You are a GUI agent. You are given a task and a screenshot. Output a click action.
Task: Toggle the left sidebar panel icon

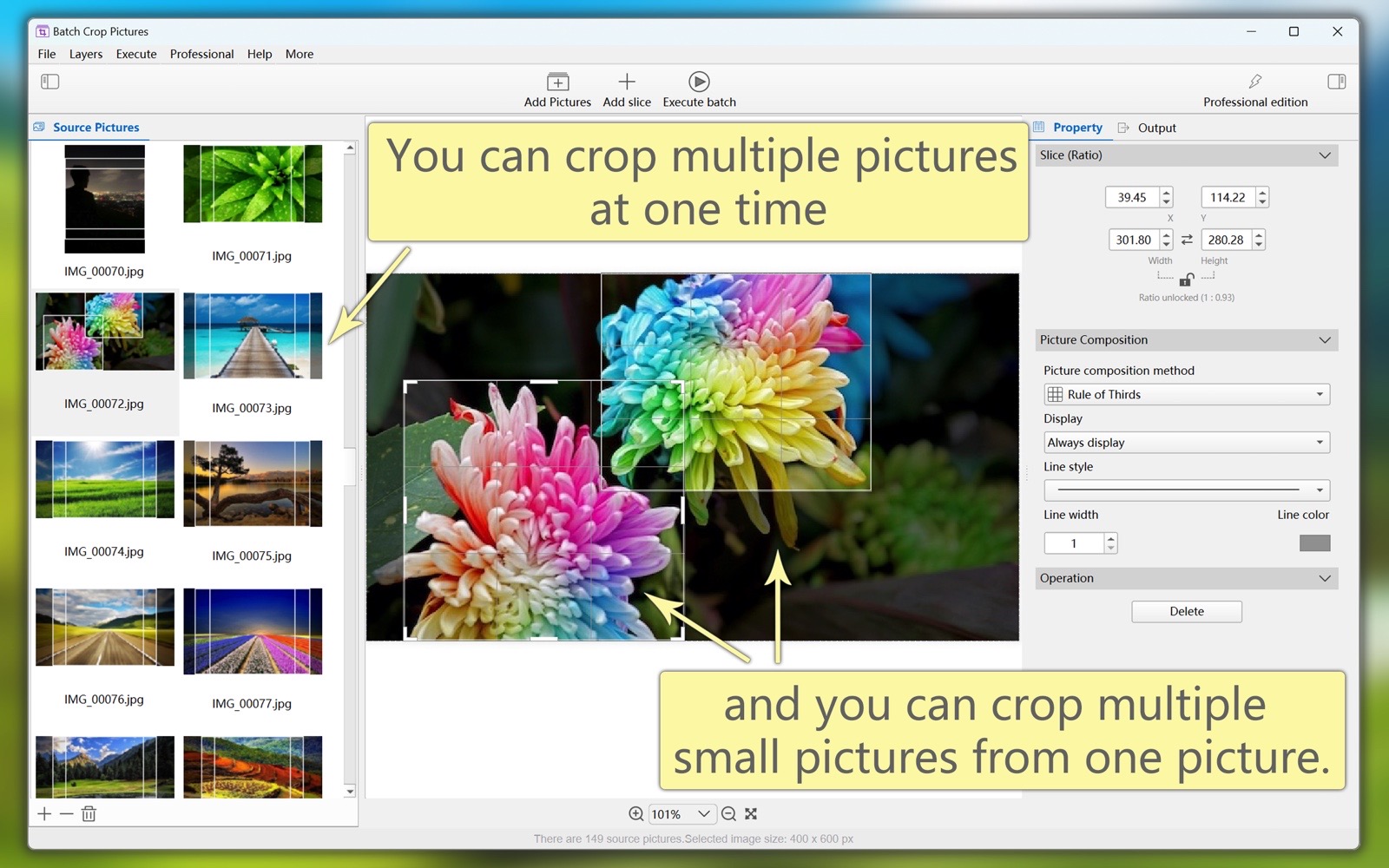pos(50,82)
